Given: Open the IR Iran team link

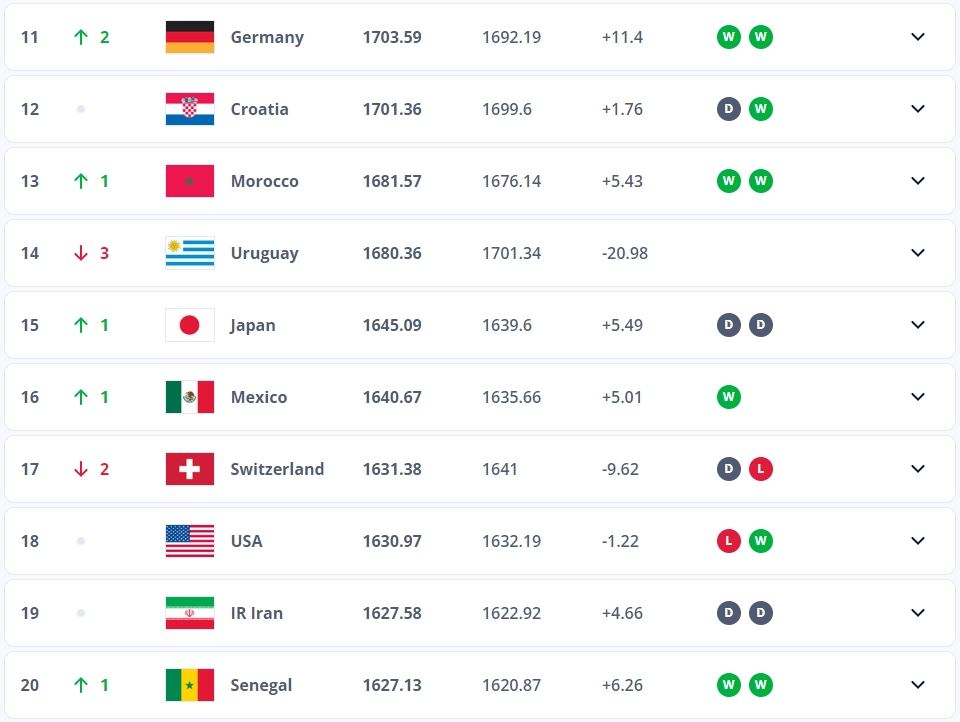Looking at the screenshot, I should point(257,613).
